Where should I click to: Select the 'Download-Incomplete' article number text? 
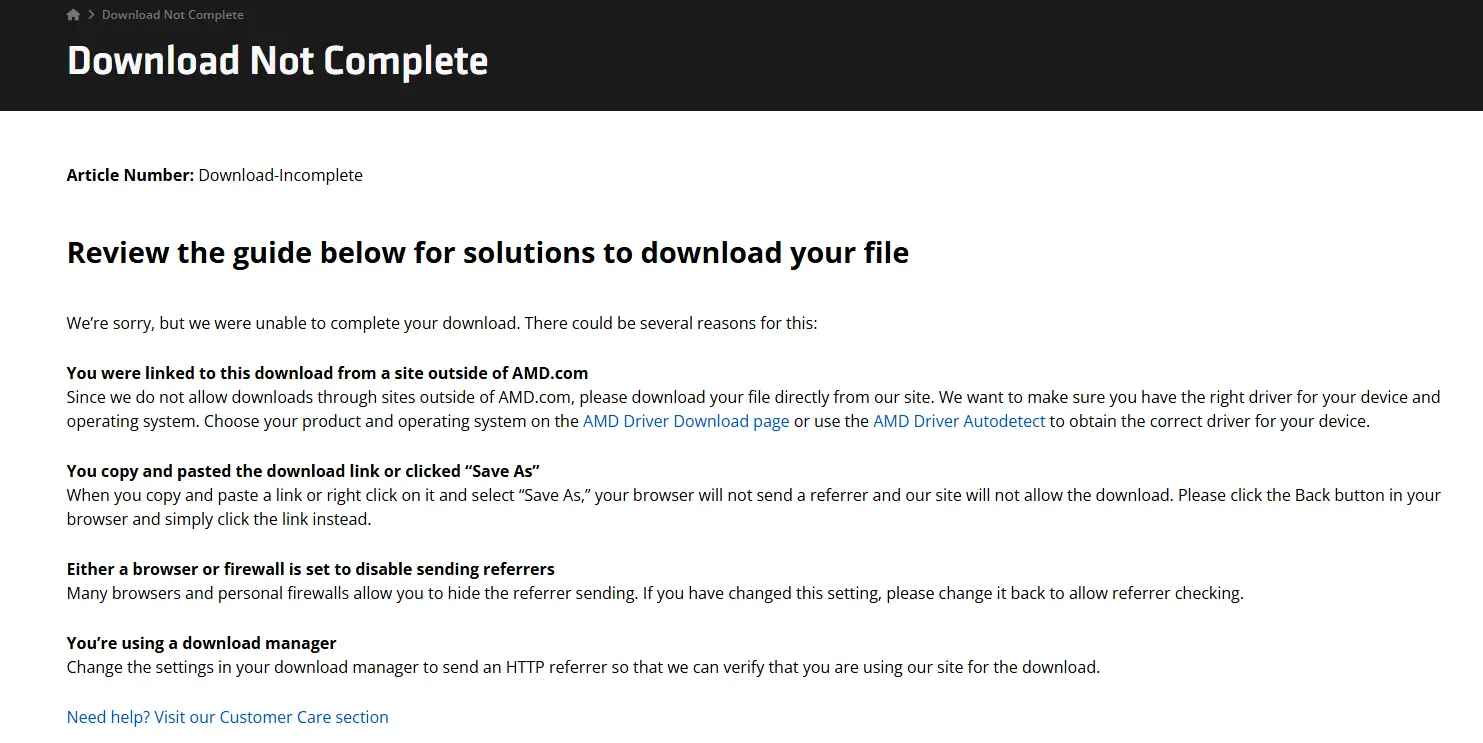[281, 175]
